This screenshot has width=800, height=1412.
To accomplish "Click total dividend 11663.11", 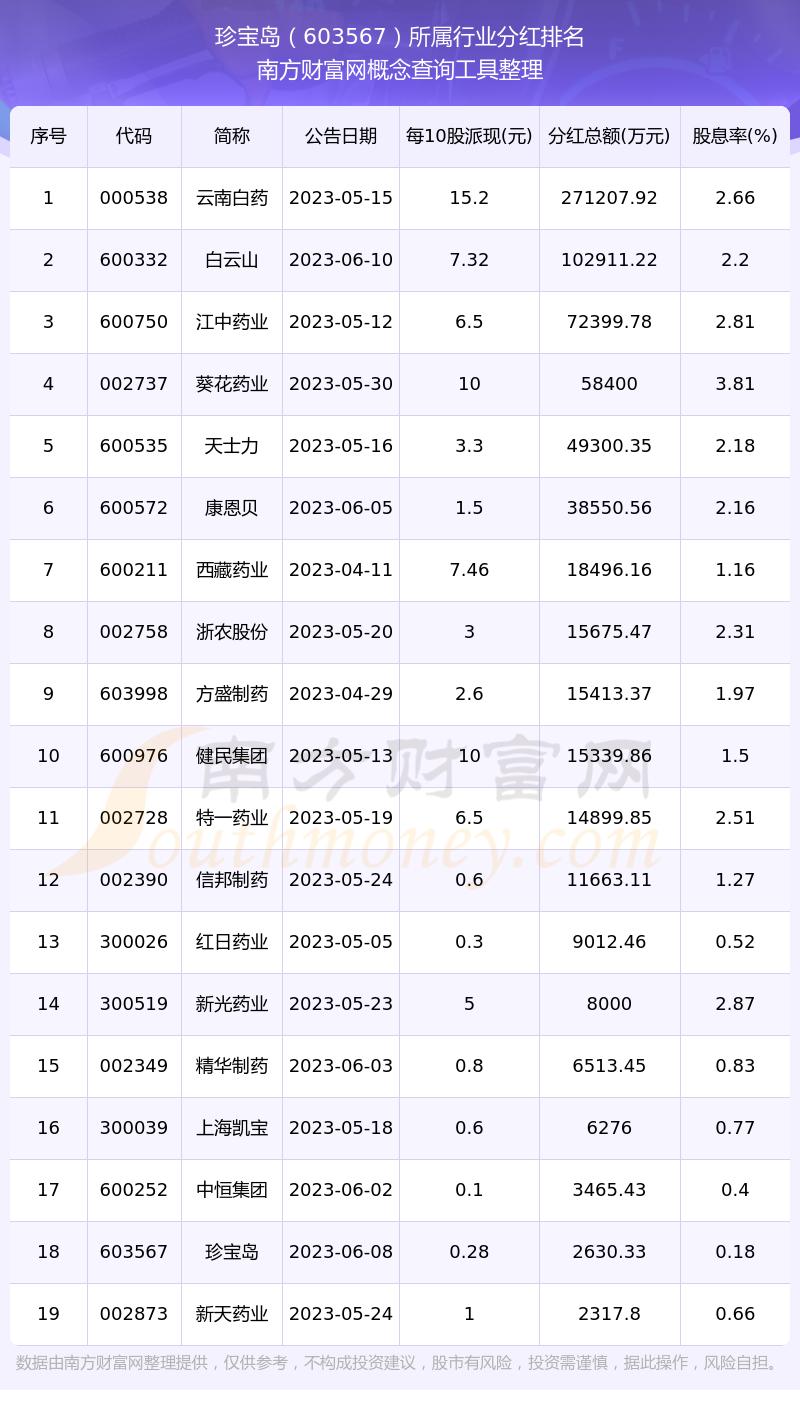I will (610, 880).
